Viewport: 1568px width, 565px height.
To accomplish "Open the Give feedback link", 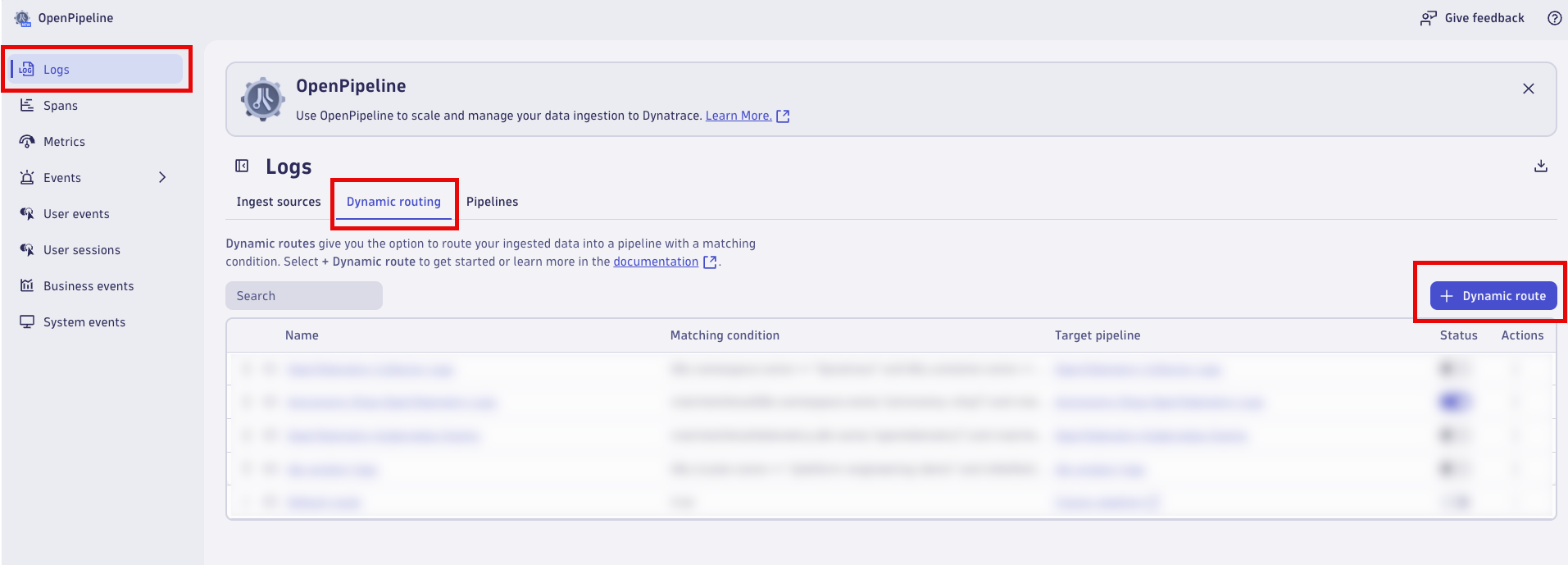I will coord(1472,18).
